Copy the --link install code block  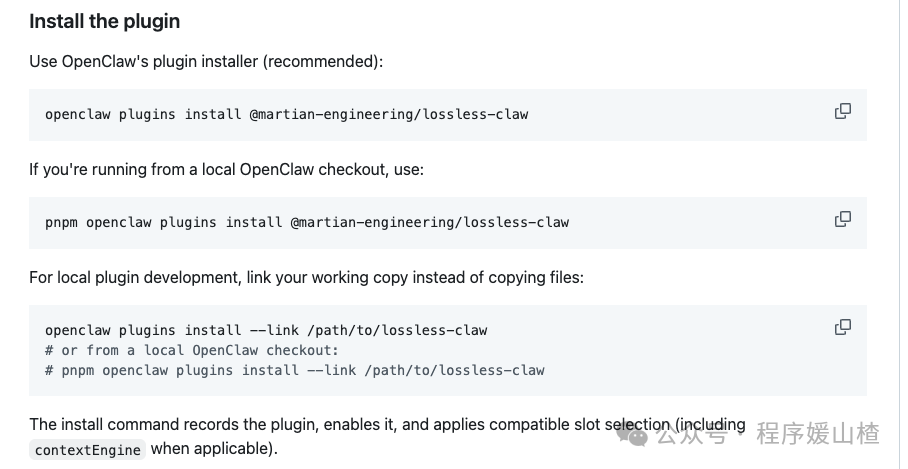pyautogui.click(x=842, y=327)
